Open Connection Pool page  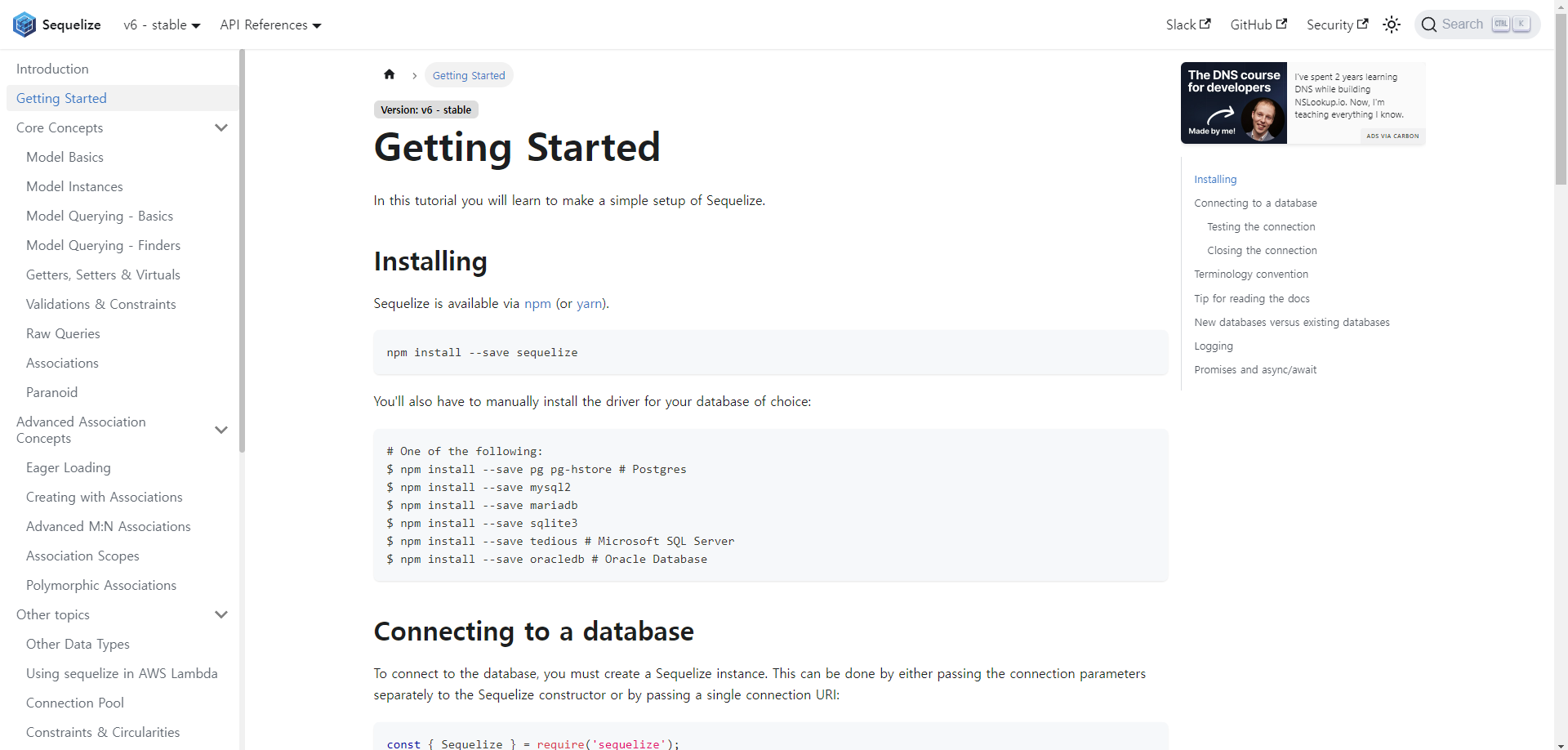75,703
